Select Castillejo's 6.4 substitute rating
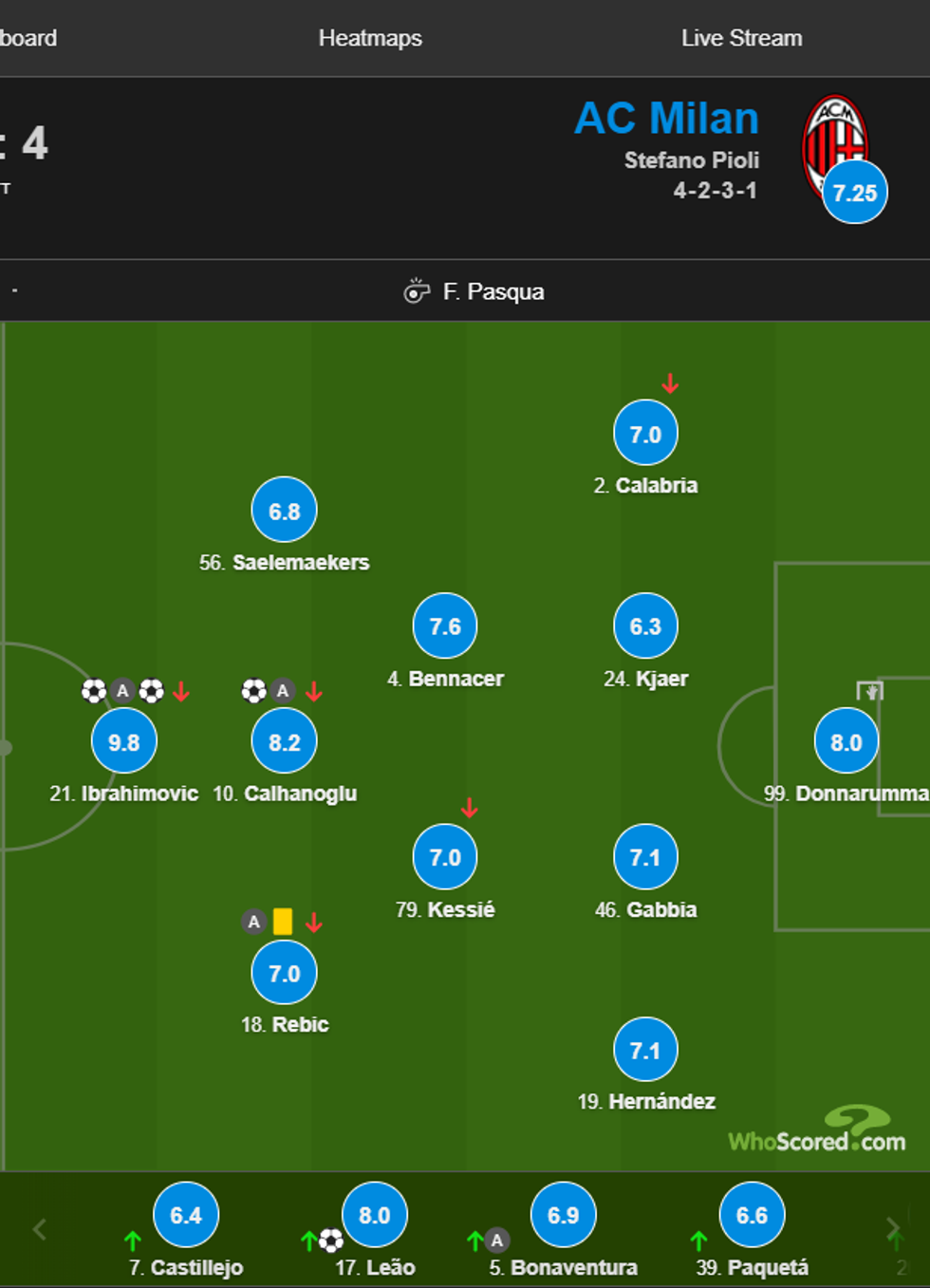 pyautogui.click(x=186, y=1215)
